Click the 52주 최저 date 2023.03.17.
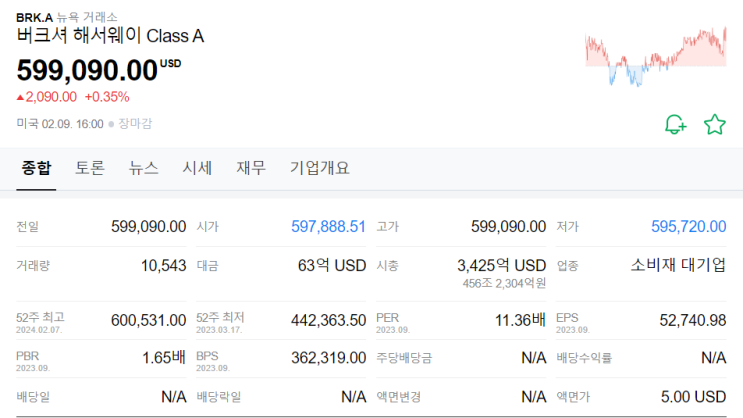 pyautogui.click(x=219, y=330)
